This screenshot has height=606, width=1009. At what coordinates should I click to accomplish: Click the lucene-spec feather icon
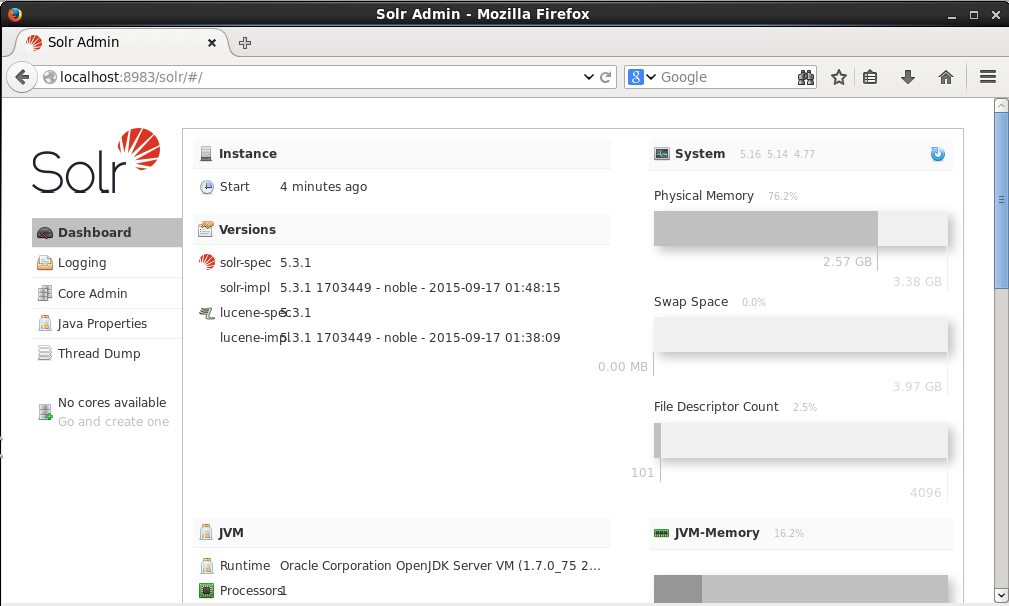pyautogui.click(x=207, y=313)
